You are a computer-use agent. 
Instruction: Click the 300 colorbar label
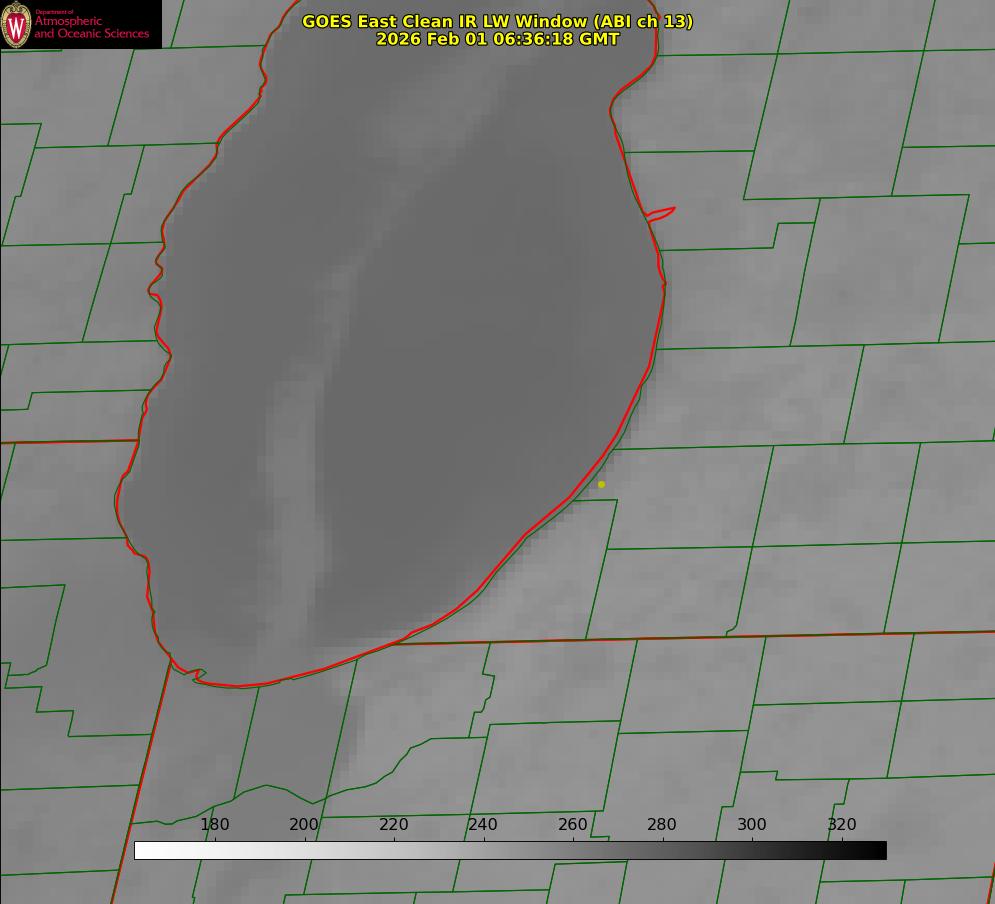point(752,824)
